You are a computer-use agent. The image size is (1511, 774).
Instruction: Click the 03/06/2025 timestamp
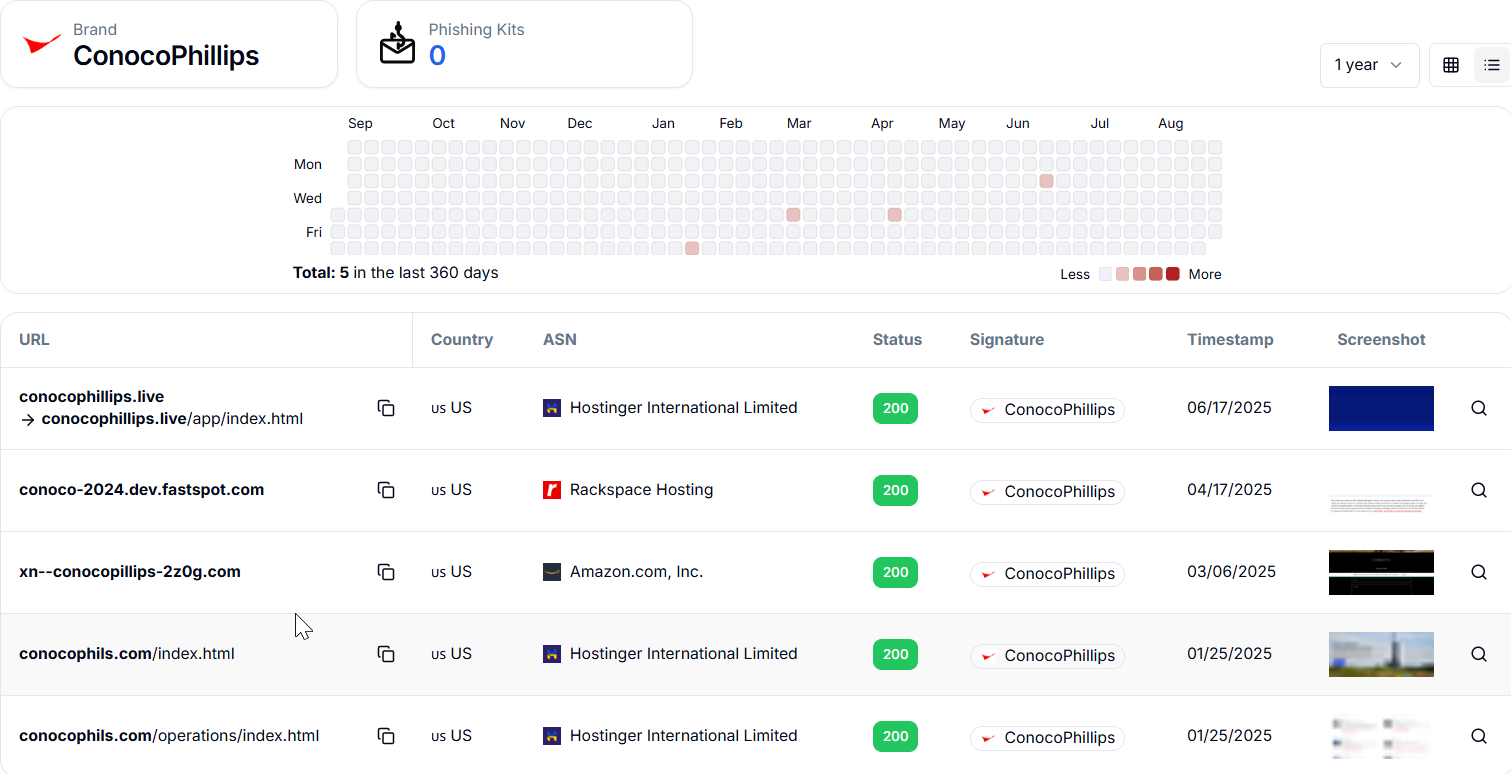[x=1231, y=572]
